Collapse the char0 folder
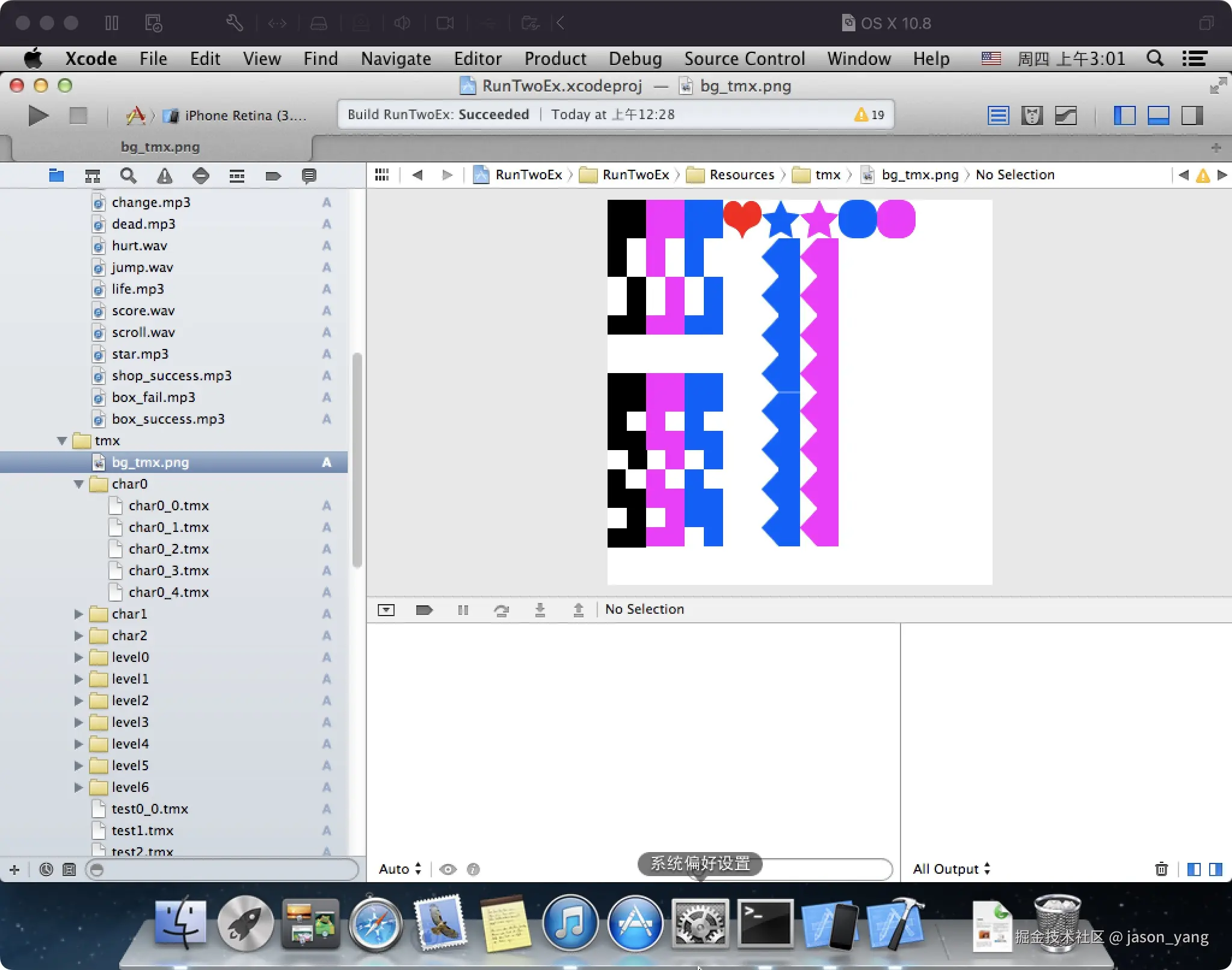The width and height of the screenshot is (1232, 970). (78, 484)
